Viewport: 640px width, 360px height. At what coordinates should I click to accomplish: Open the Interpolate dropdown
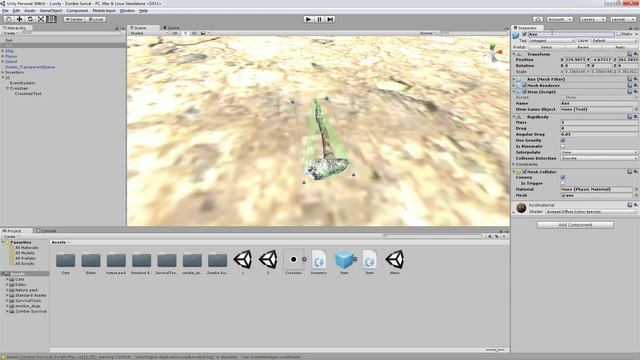pos(599,152)
